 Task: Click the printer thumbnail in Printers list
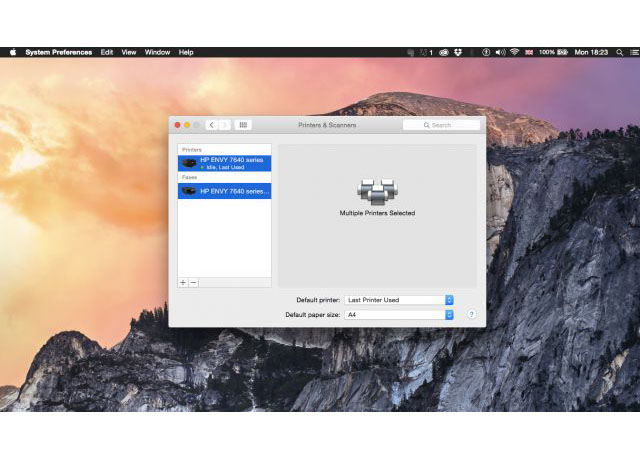point(189,163)
